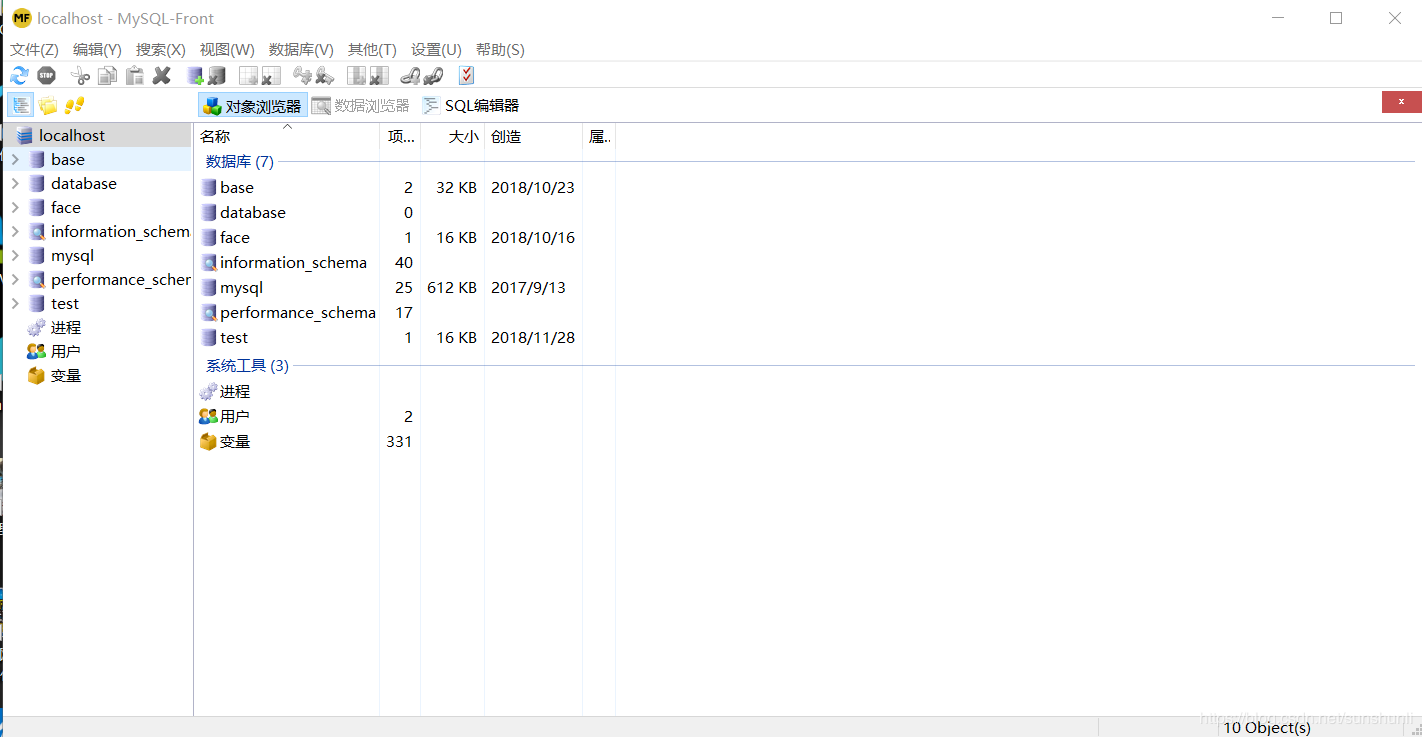
Task: Expand the face node in tree
Action: pyautogui.click(x=15, y=207)
